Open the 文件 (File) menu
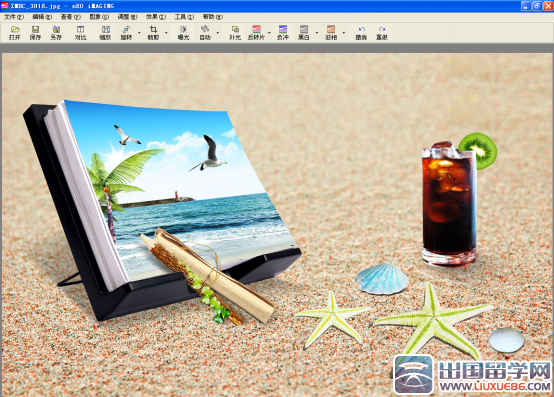The height and width of the screenshot is (397, 554). tap(14, 17)
